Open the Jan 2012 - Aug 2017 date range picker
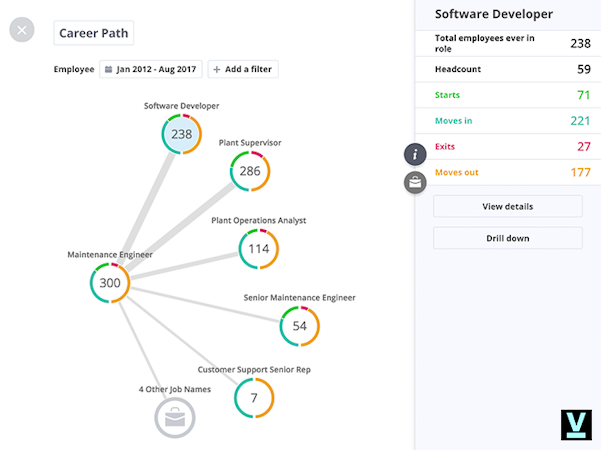The image size is (601, 450). 151,69
